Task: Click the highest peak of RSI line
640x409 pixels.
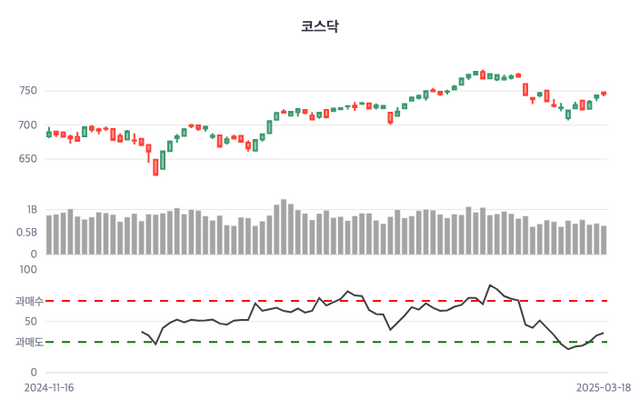Action: point(490,285)
